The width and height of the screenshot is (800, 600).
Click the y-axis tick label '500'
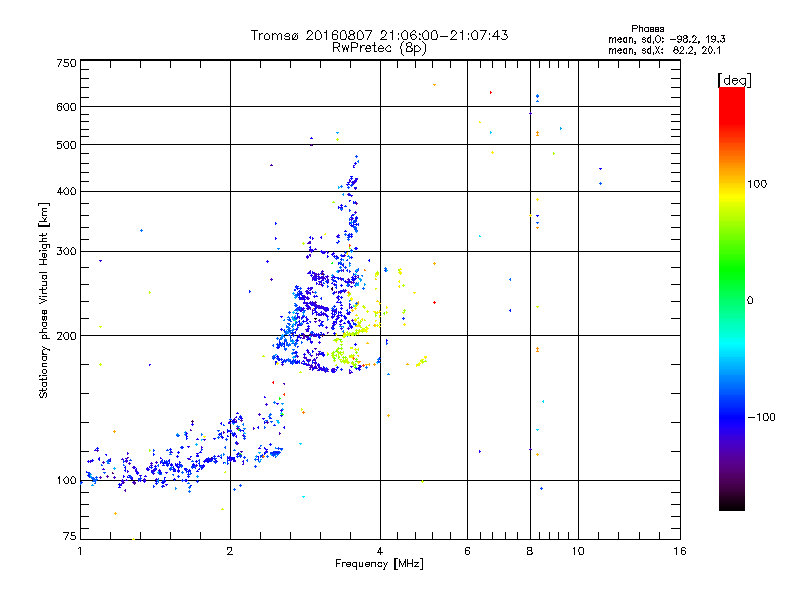coord(67,145)
